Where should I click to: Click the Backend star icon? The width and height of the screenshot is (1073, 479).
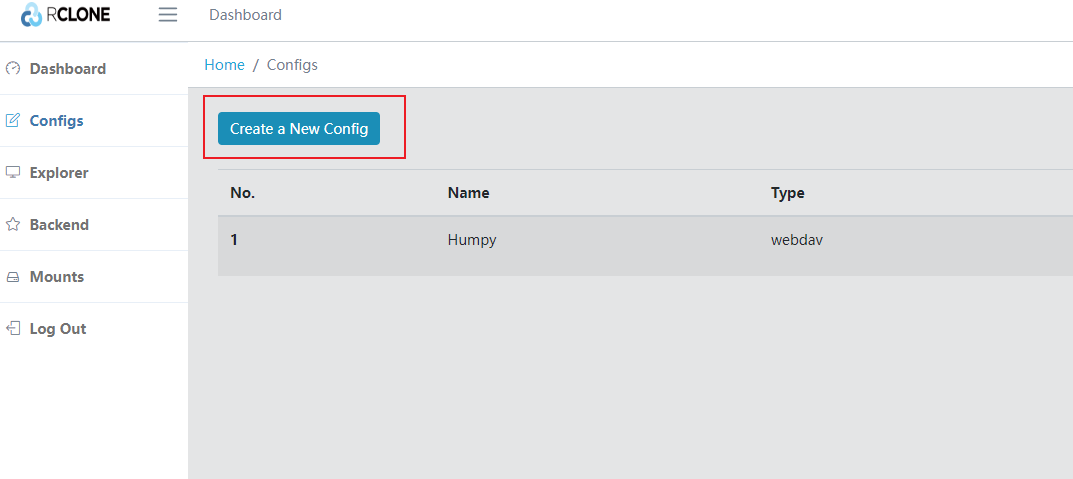(13, 225)
